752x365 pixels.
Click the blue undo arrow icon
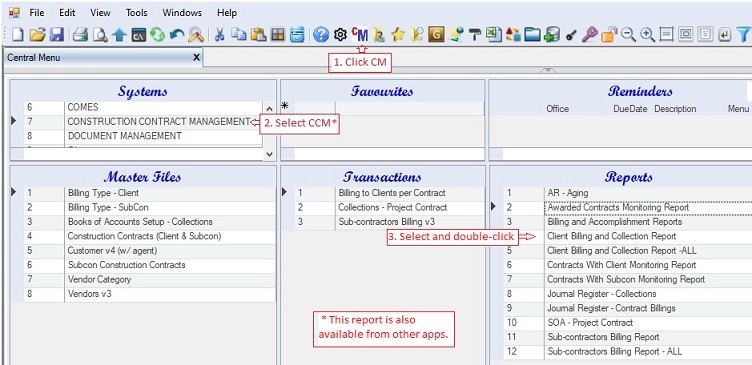pos(176,35)
